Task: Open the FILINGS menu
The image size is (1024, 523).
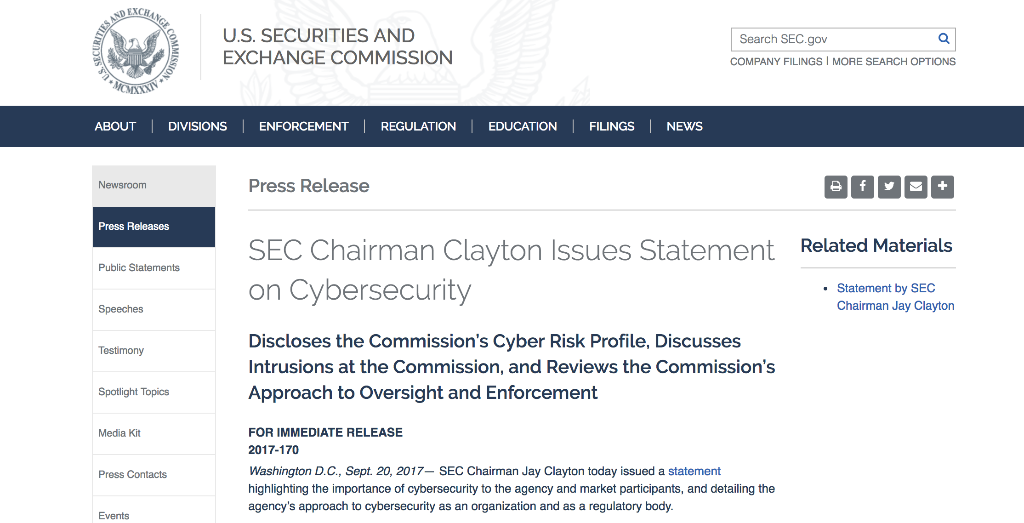Action: click(x=611, y=127)
